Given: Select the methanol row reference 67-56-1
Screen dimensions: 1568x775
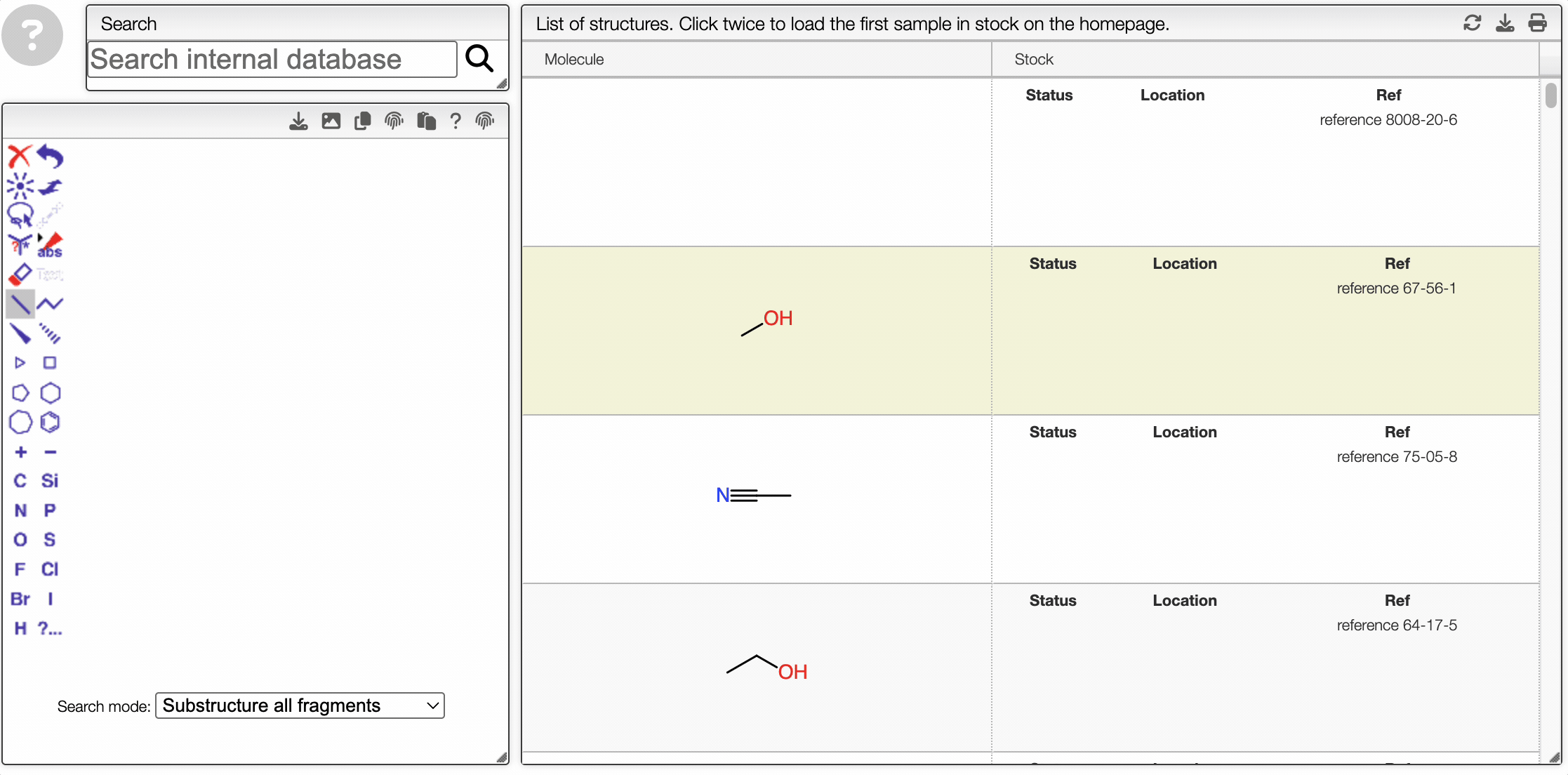Looking at the screenshot, I should pos(1030,331).
